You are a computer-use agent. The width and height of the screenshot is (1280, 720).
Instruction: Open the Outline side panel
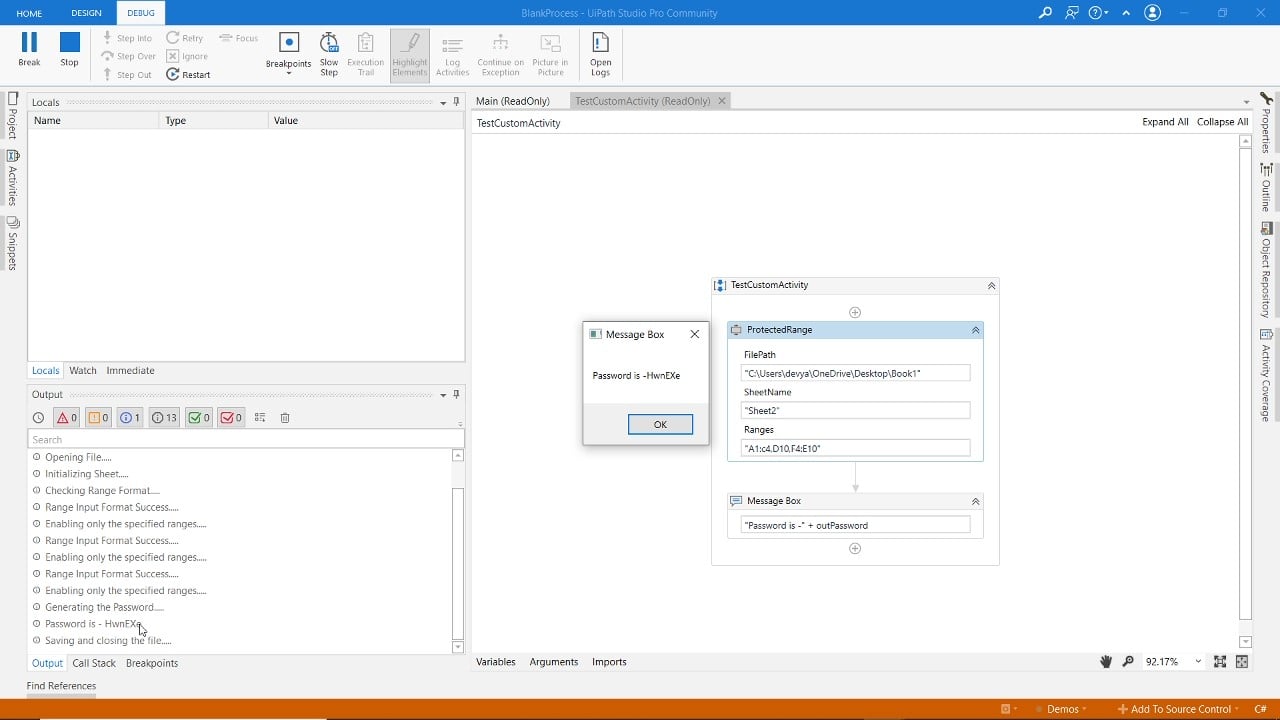[x=1266, y=188]
